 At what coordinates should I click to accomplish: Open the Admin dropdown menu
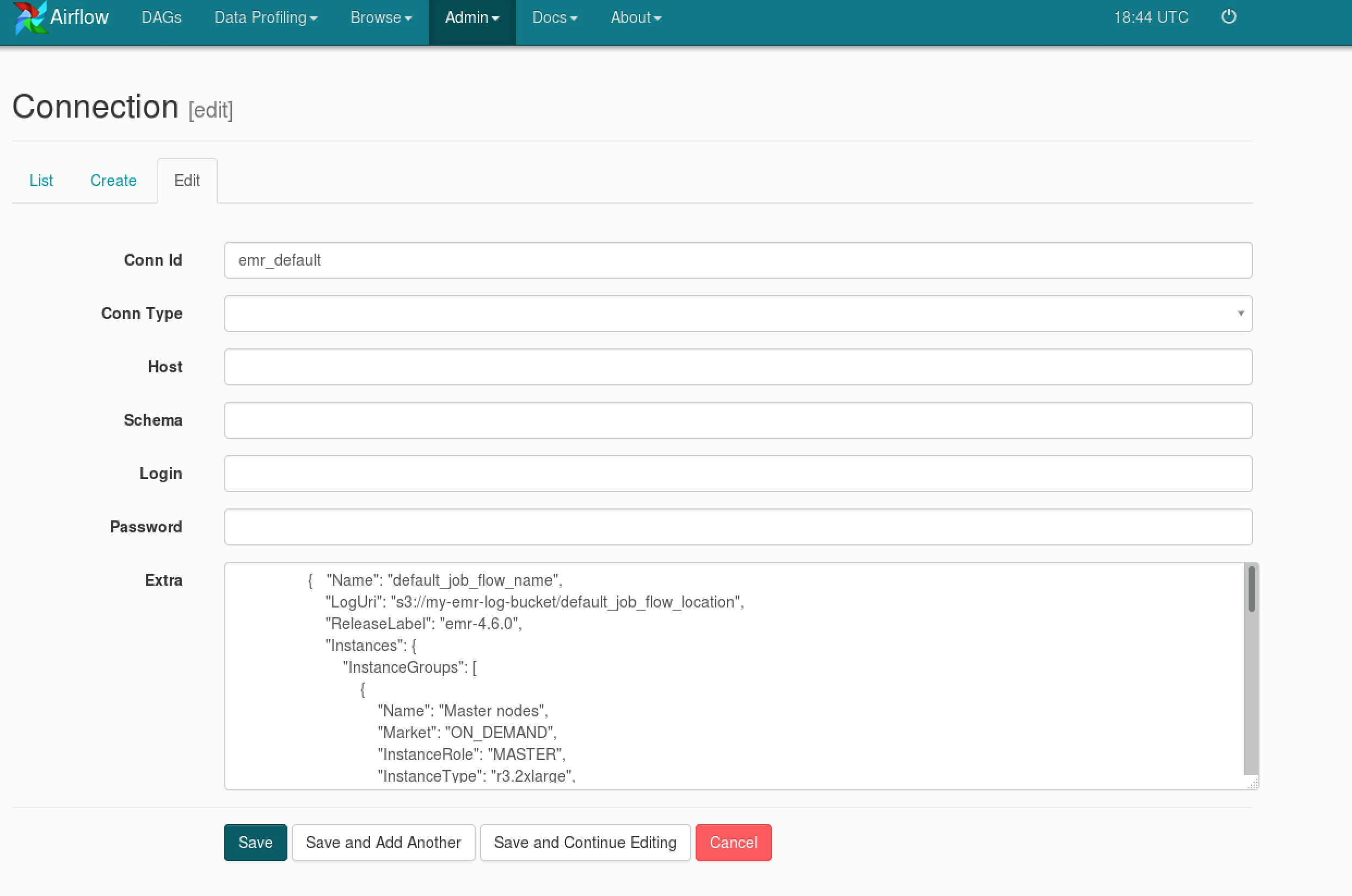click(472, 18)
